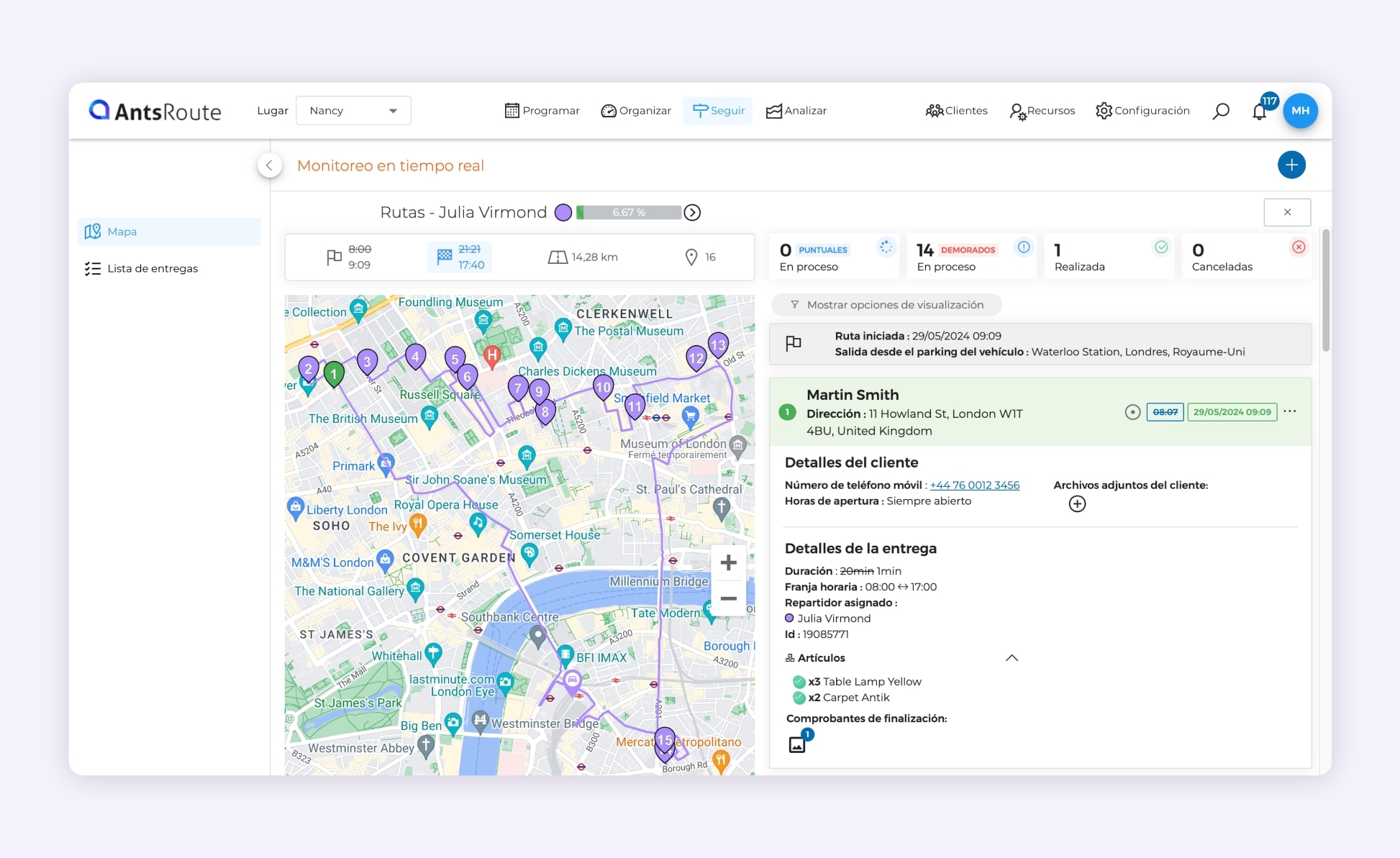The height and width of the screenshot is (858, 1400).
Task: Click the blue plus add button
Action: (1291, 165)
